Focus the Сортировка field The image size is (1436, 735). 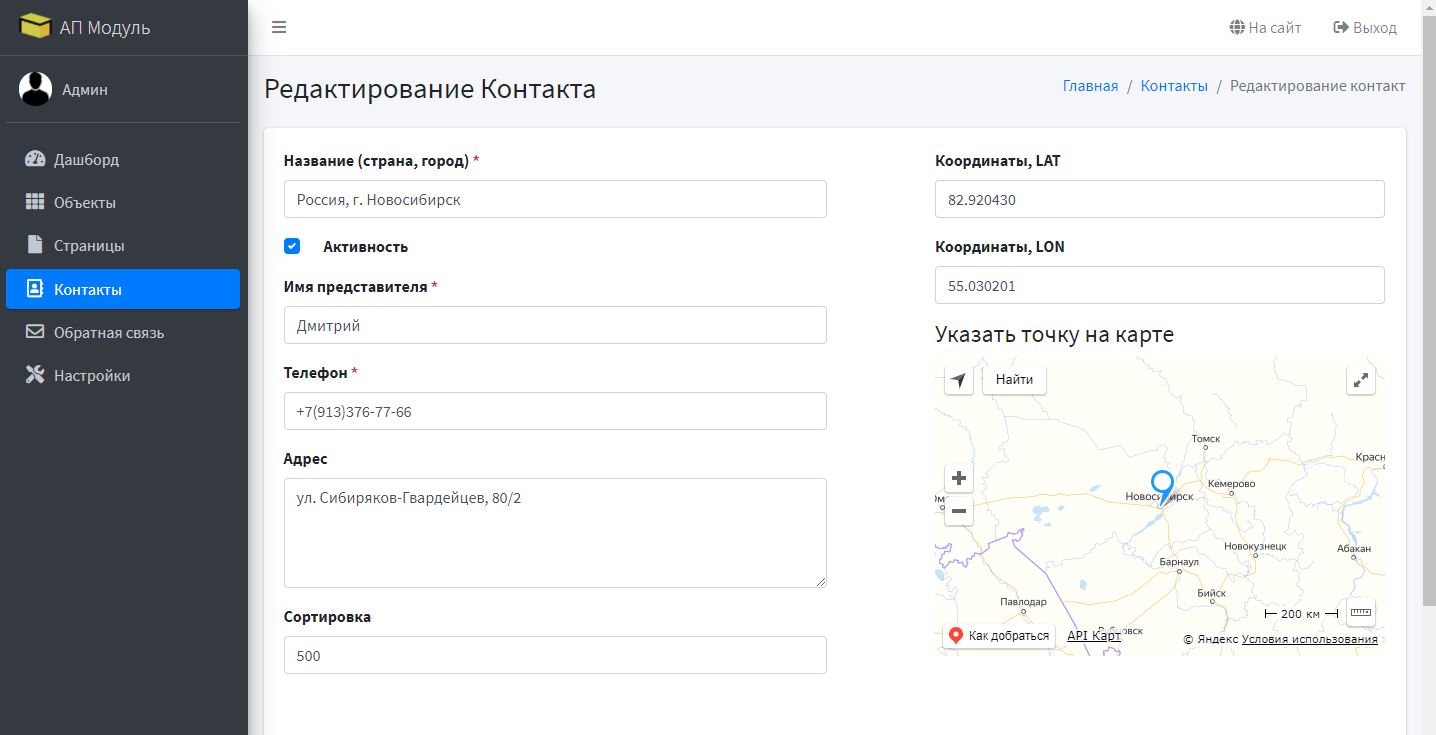click(555, 655)
